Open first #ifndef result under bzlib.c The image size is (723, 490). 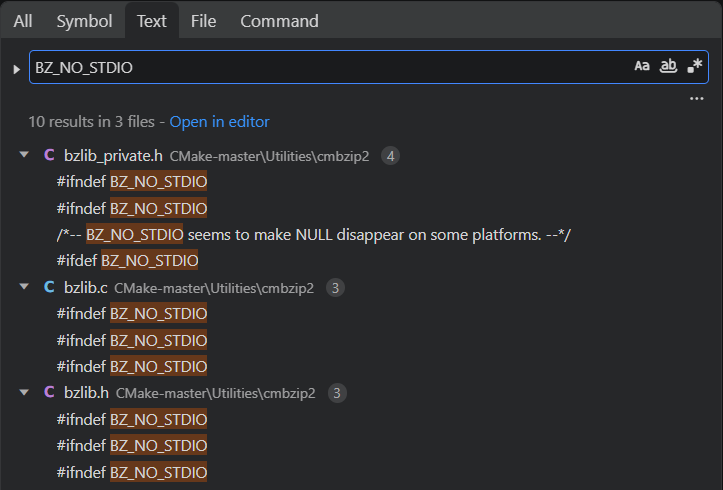[x=132, y=313]
